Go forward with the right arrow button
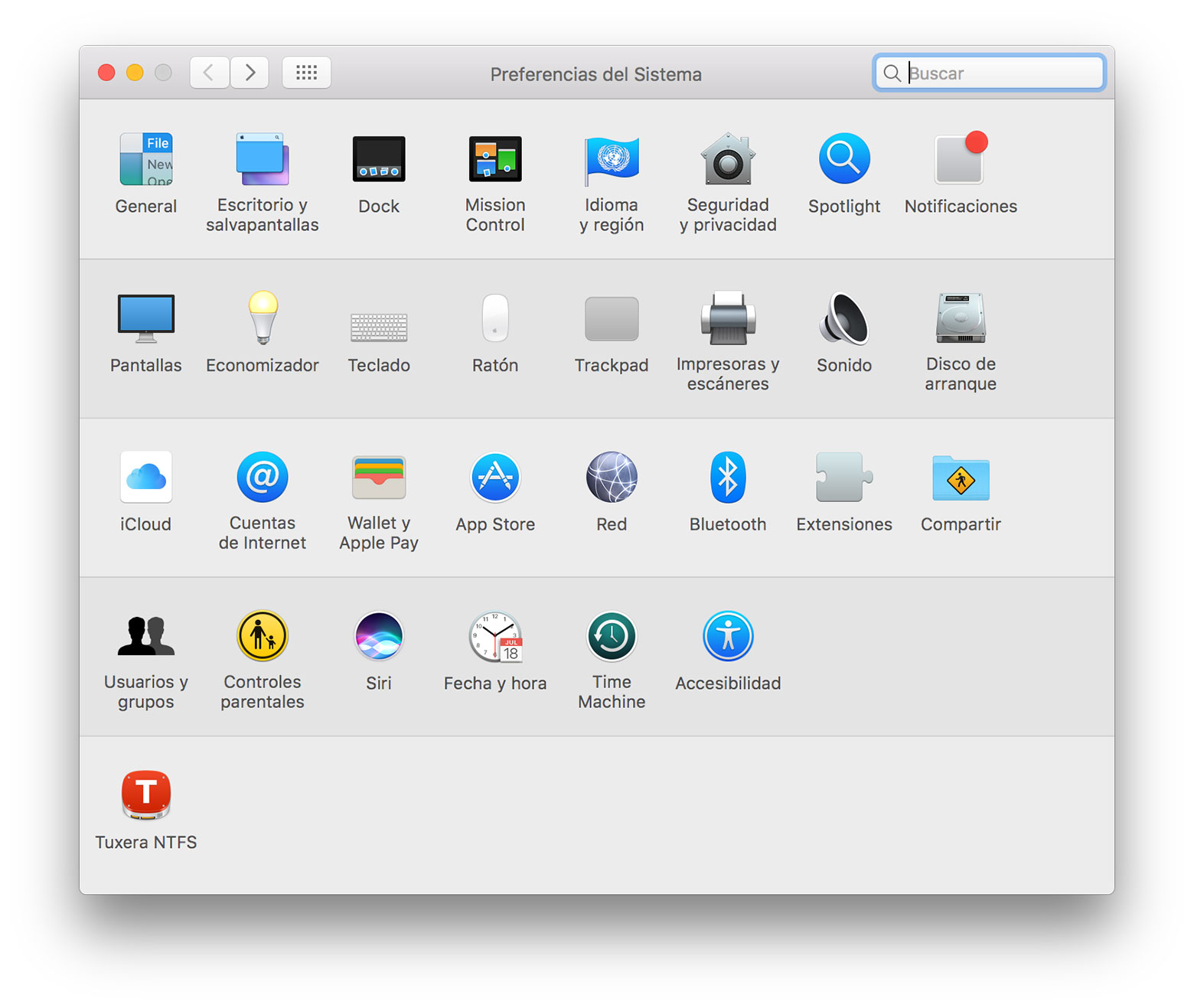The image size is (1194, 1008). 250,73
